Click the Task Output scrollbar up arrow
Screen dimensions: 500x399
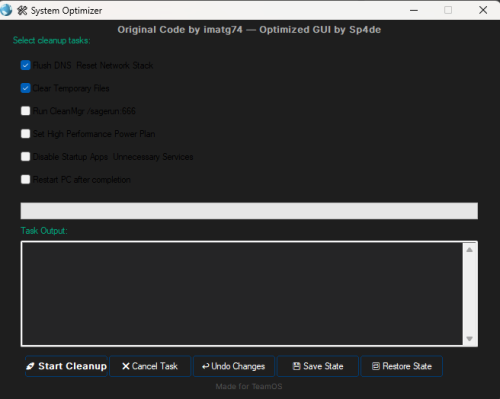[x=469, y=250]
